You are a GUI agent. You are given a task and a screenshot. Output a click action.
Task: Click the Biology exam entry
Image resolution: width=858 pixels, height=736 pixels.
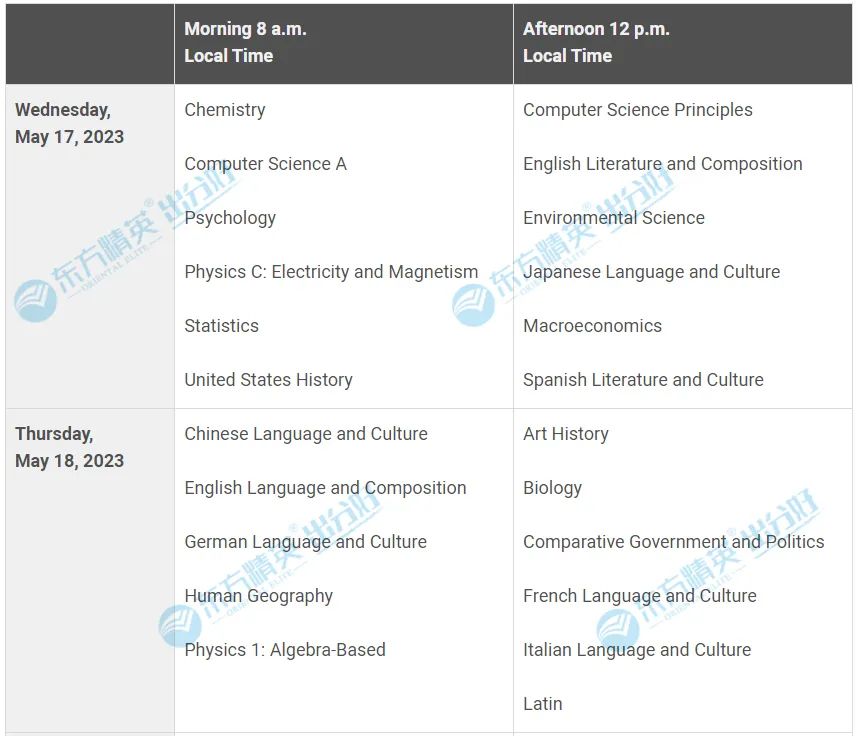coord(552,489)
